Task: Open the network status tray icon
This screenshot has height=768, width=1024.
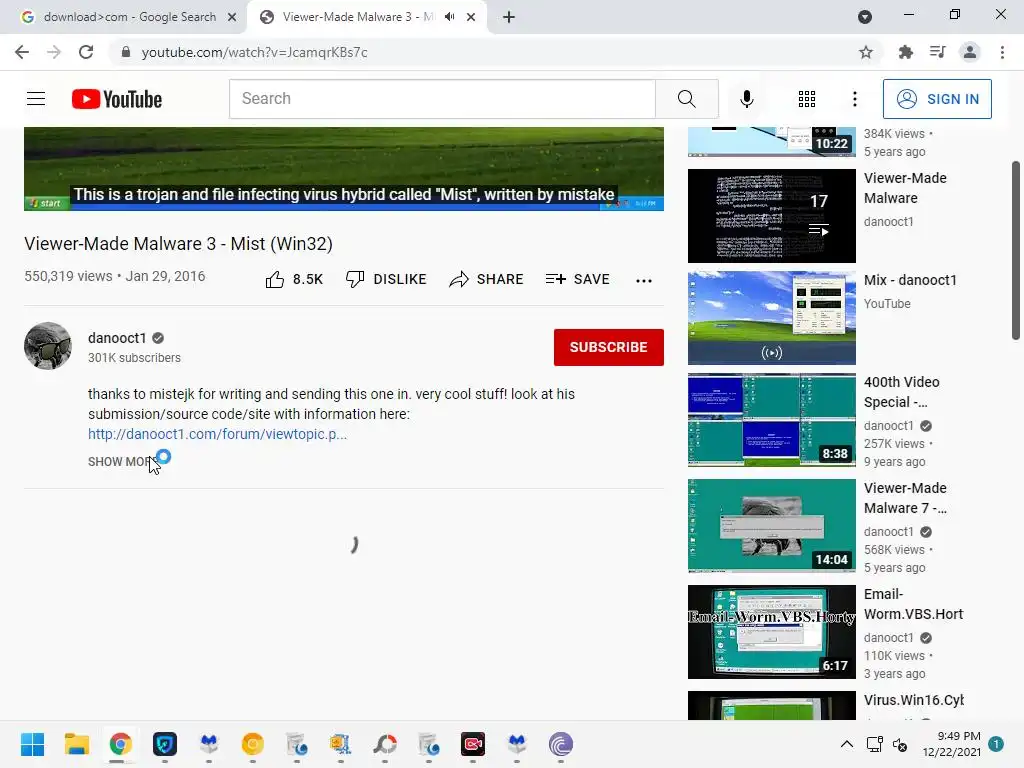Action: [874, 744]
